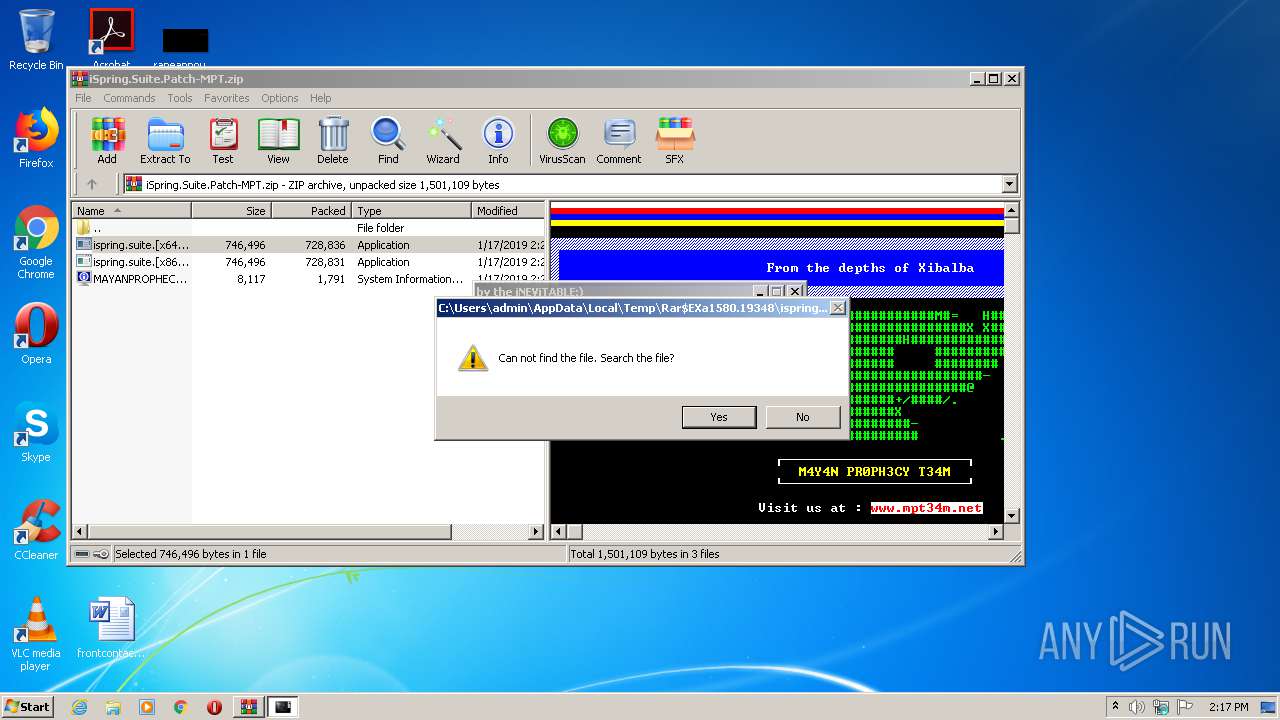Viewport: 1280px width, 720px height.
Task: Select the parent folder '..' row
Action: click(308, 228)
